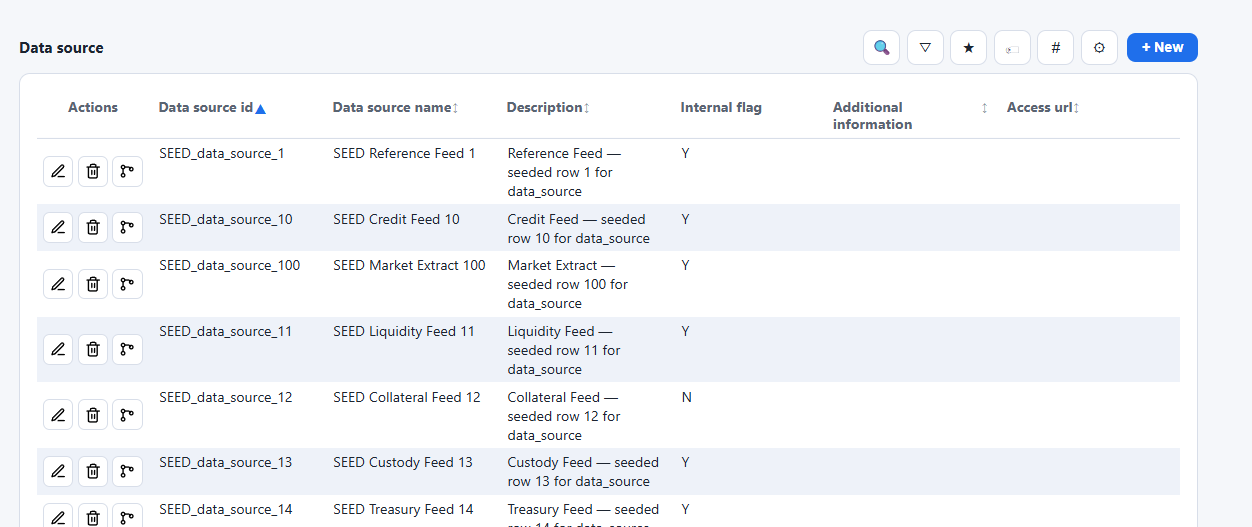1252x527 pixels.
Task: Delete row SEED_data_source_13 with trash icon
Action: click(x=93, y=470)
